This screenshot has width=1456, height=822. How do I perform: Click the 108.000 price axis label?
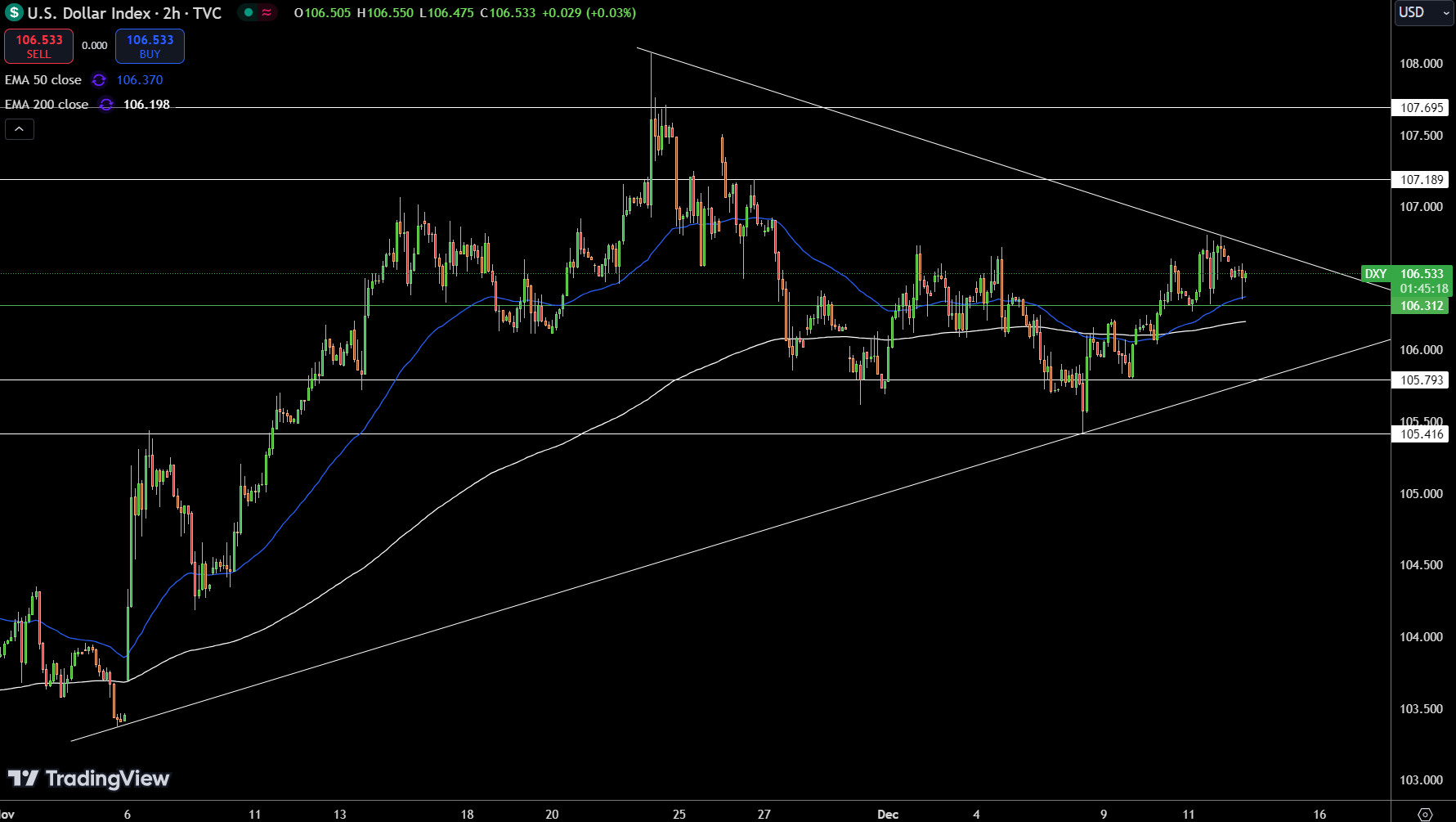(x=1421, y=64)
